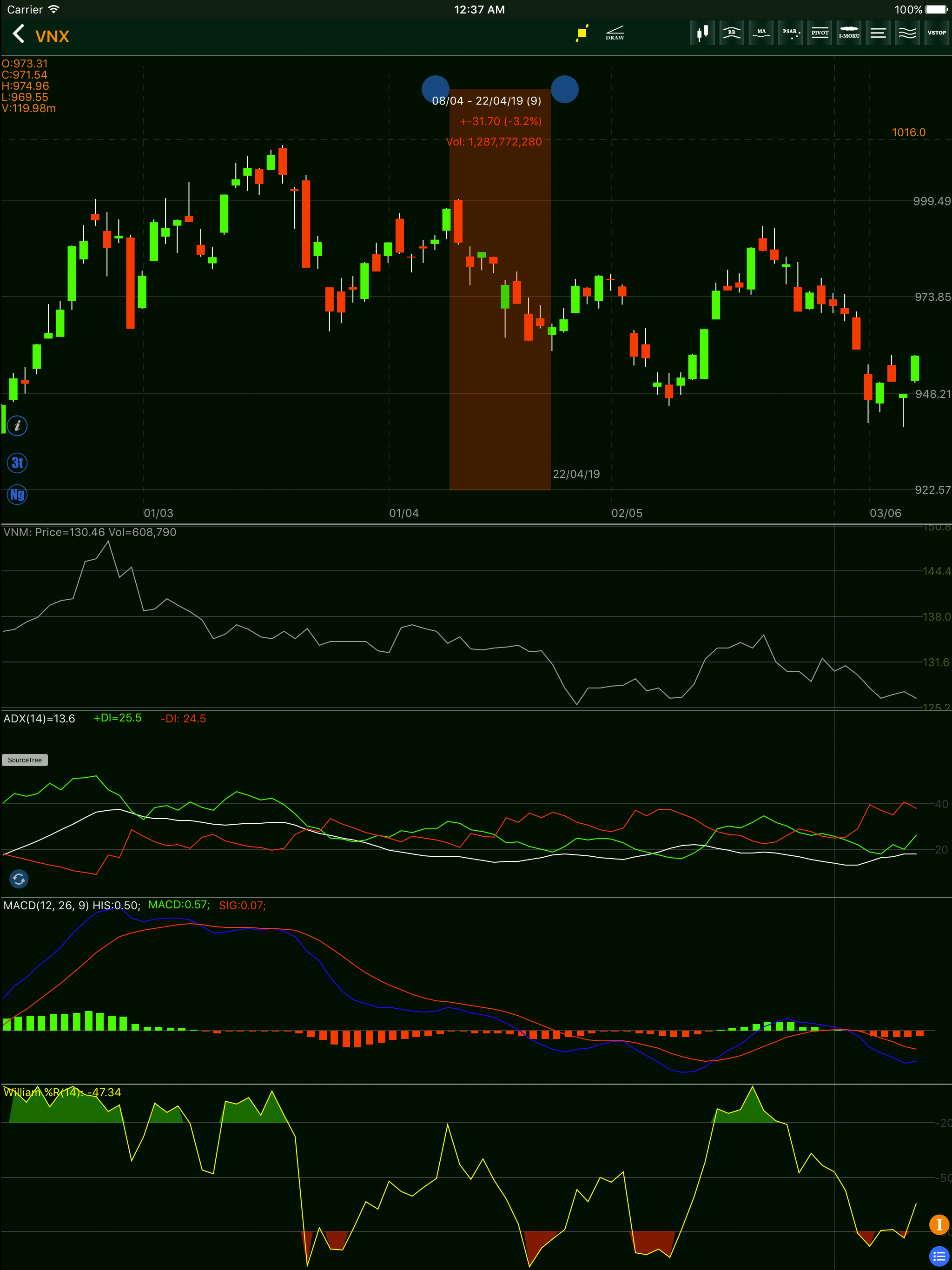Check the battery indicator in status bar

pos(937,9)
